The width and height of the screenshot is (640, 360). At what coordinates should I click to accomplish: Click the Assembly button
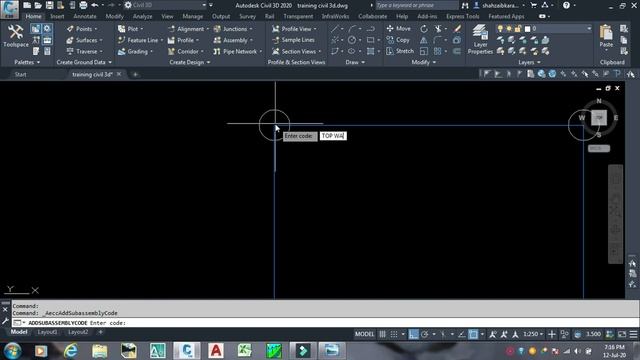click(233, 40)
